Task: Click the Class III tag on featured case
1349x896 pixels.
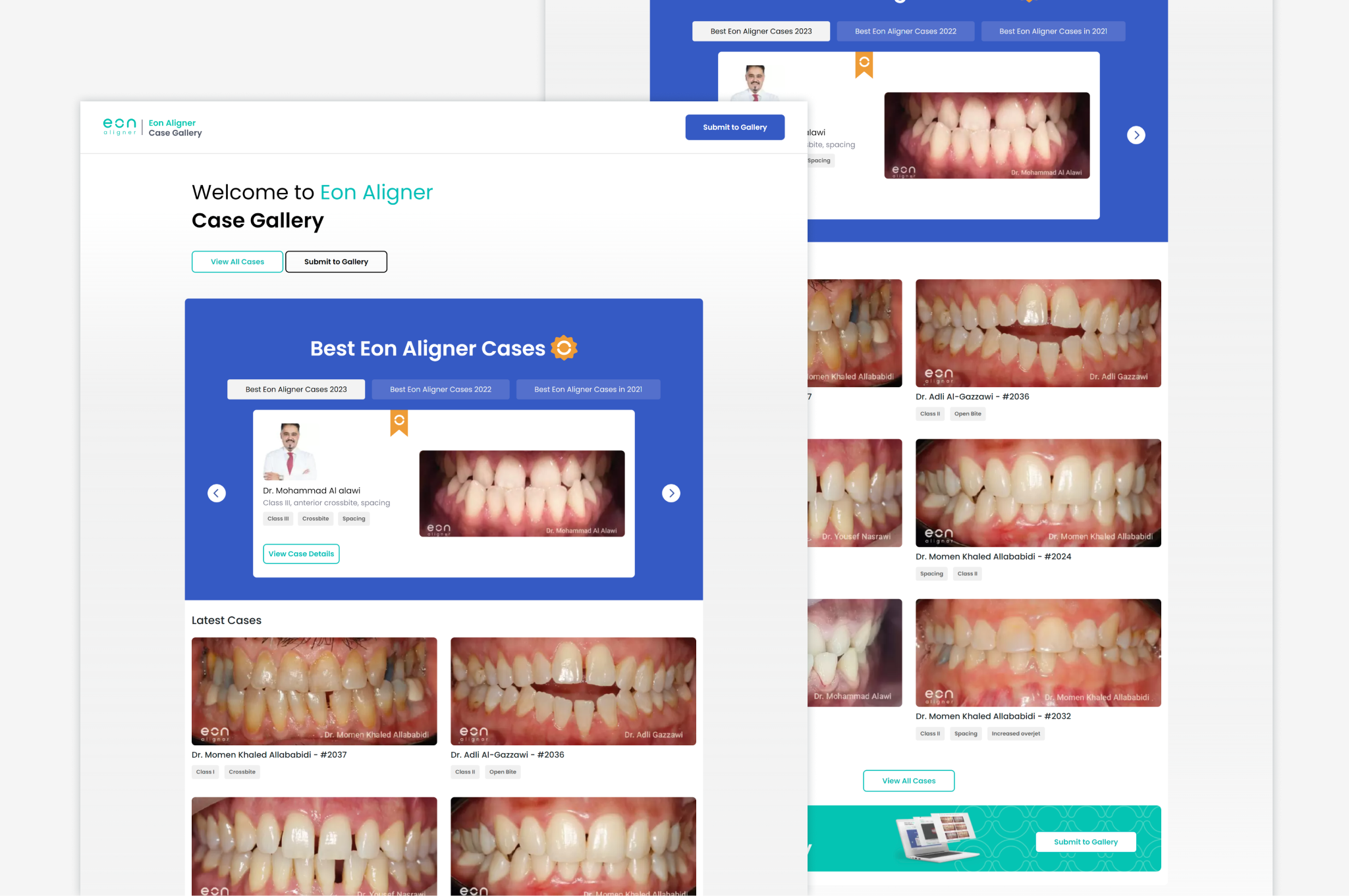Action: pyautogui.click(x=278, y=519)
